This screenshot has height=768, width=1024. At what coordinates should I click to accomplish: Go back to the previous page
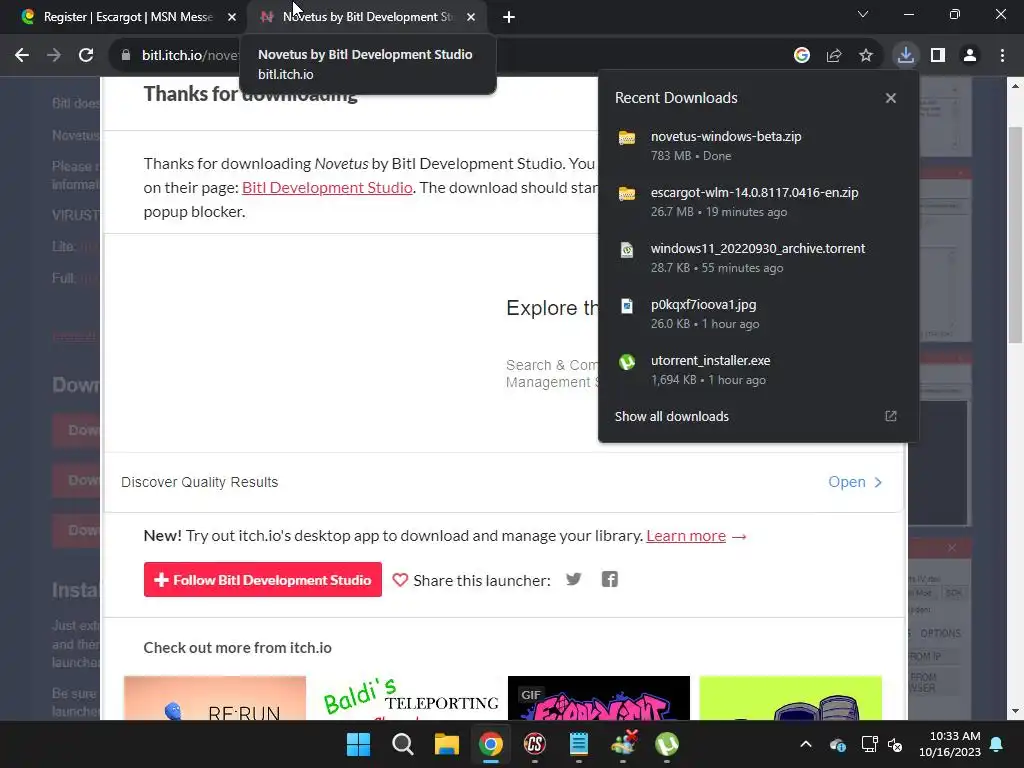pos(22,56)
